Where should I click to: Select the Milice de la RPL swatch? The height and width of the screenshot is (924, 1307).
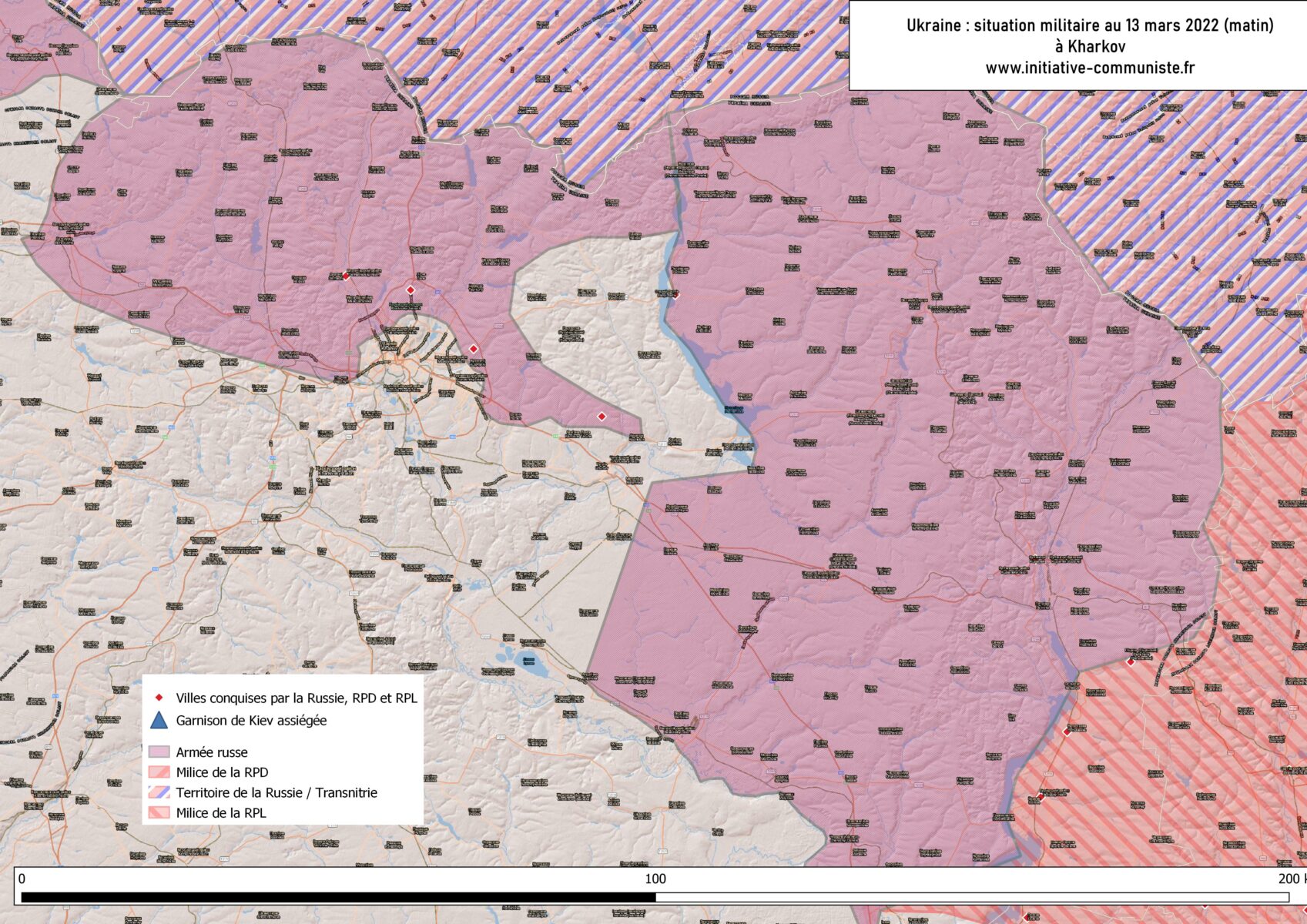159,812
